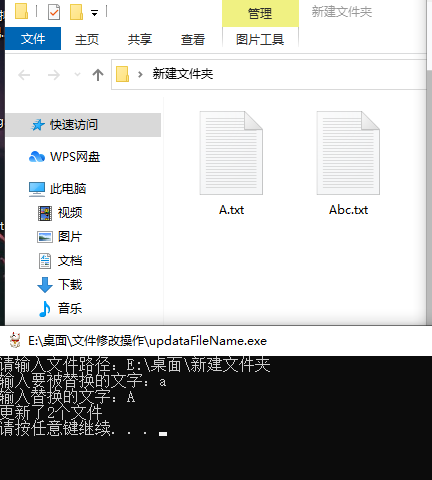Click the 输入替换的文字 console line
This screenshot has height=480, width=432.
[67, 396]
